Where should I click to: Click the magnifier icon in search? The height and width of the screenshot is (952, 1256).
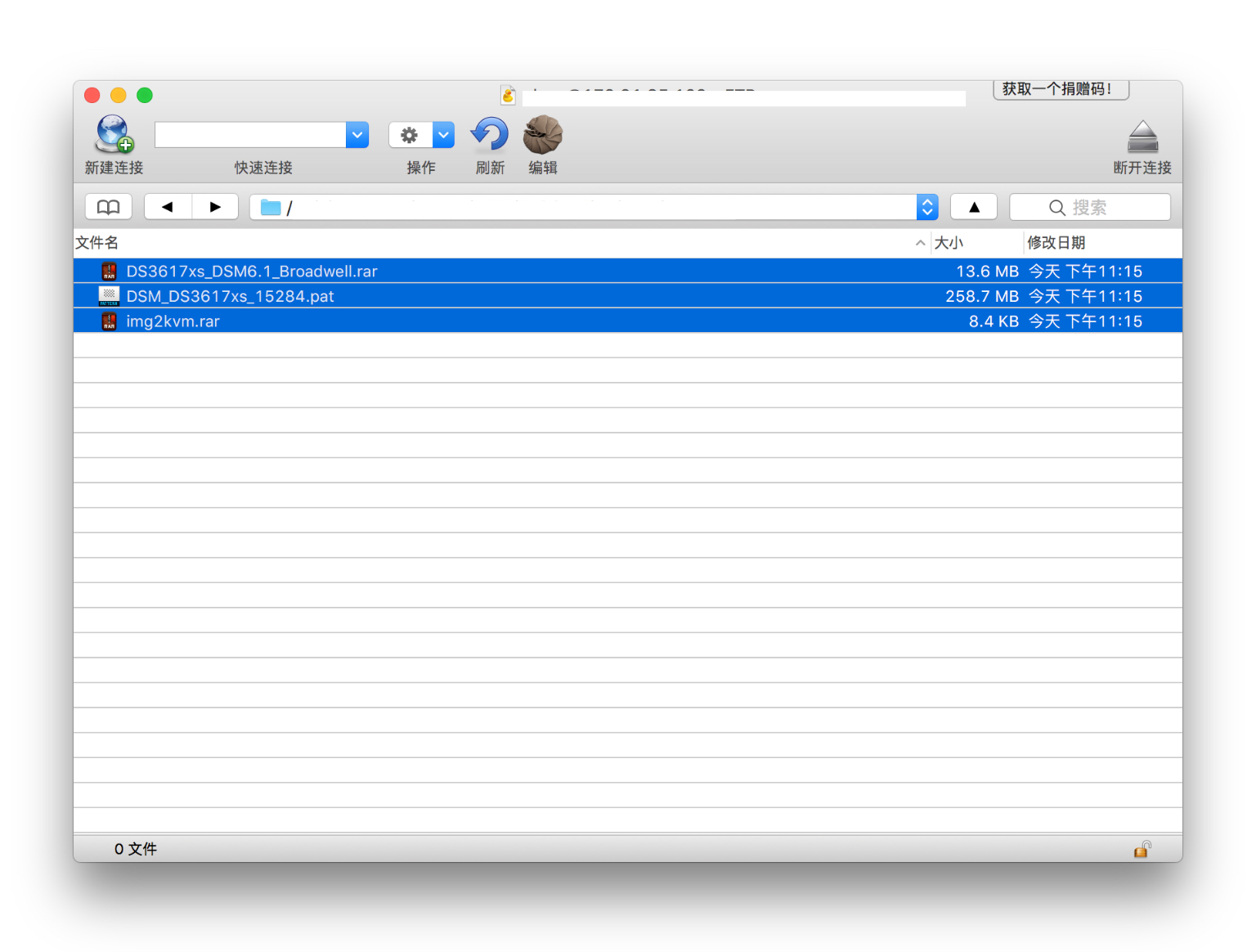(1057, 208)
